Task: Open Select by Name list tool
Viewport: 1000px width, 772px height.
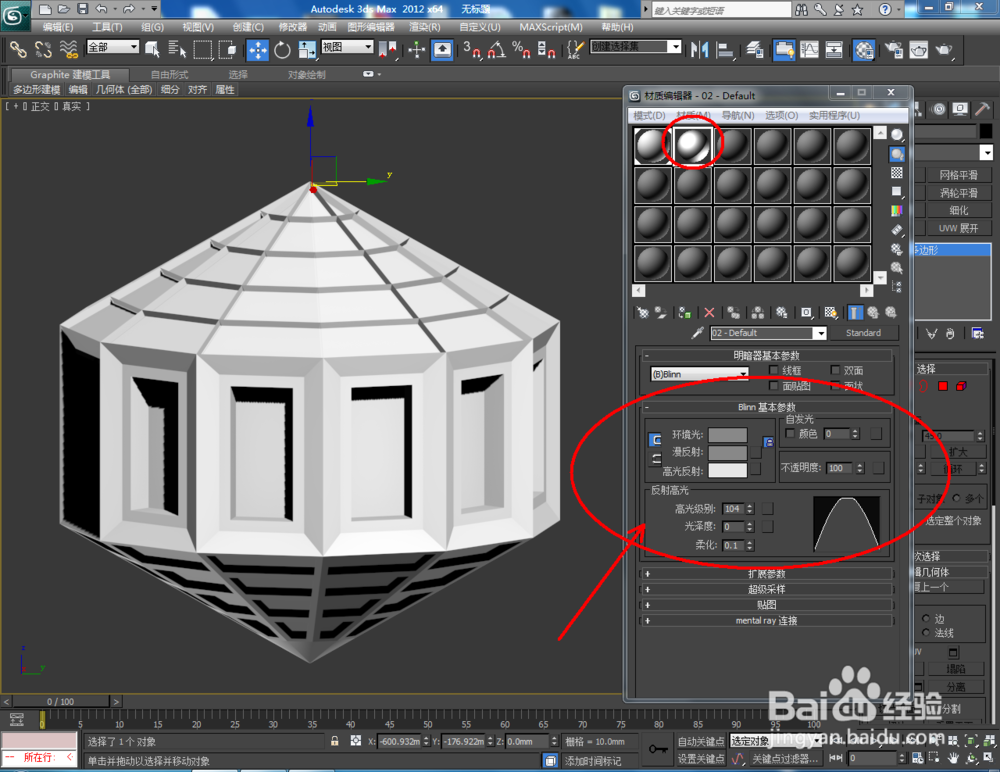Action: coord(177,49)
